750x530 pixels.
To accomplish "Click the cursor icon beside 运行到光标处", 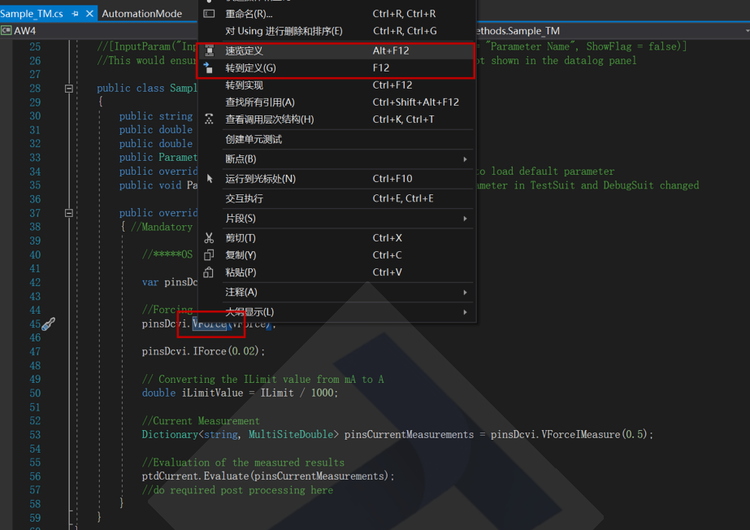I will 209,179.
